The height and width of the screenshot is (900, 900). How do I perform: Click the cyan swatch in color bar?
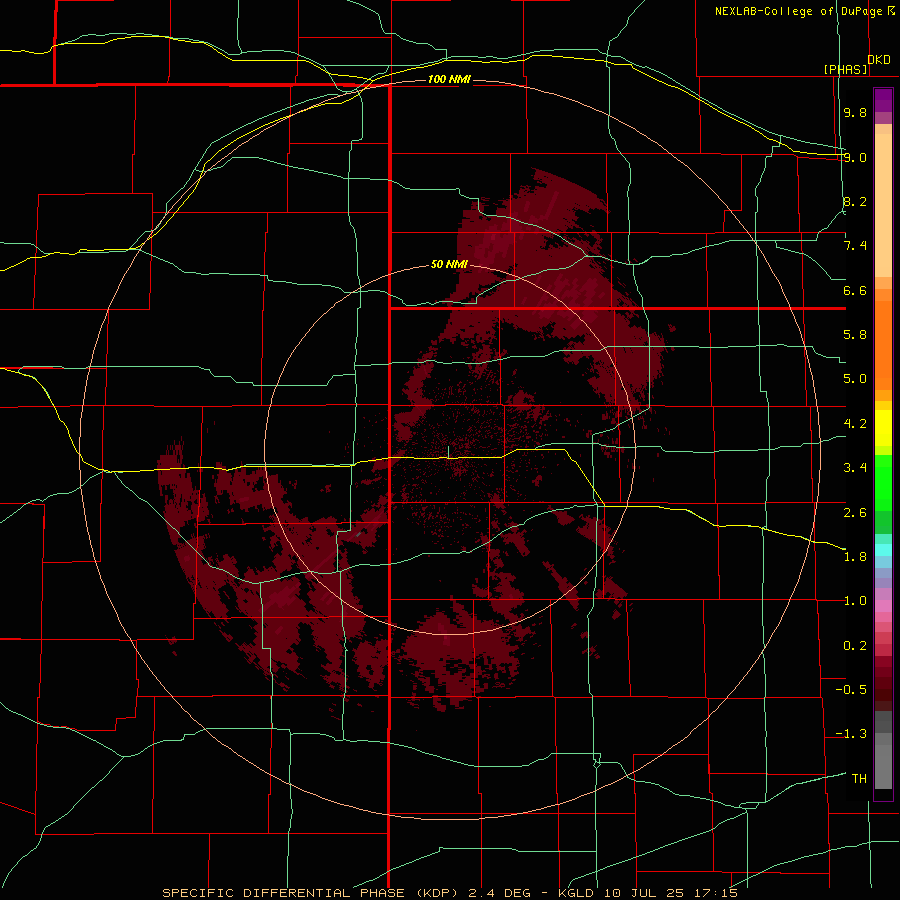883,550
